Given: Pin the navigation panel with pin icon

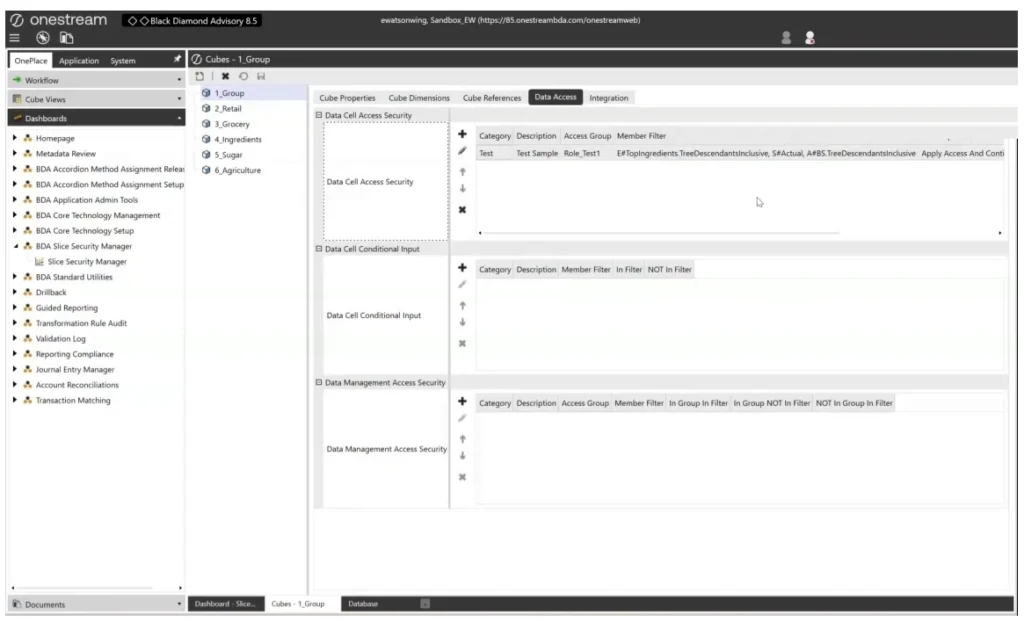Looking at the screenshot, I should [177, 59].
